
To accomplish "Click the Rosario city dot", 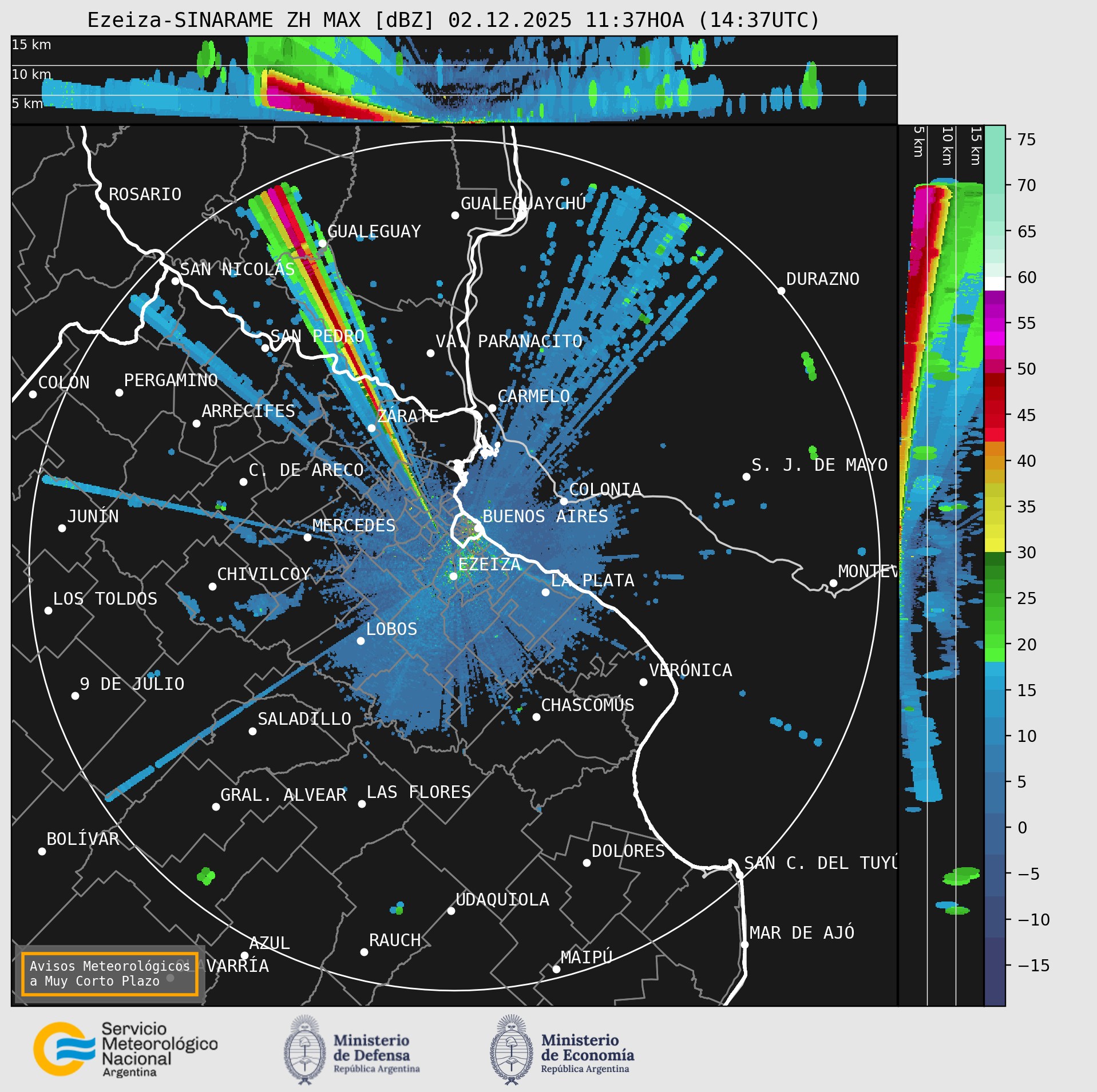I will (x=104, y=206).
